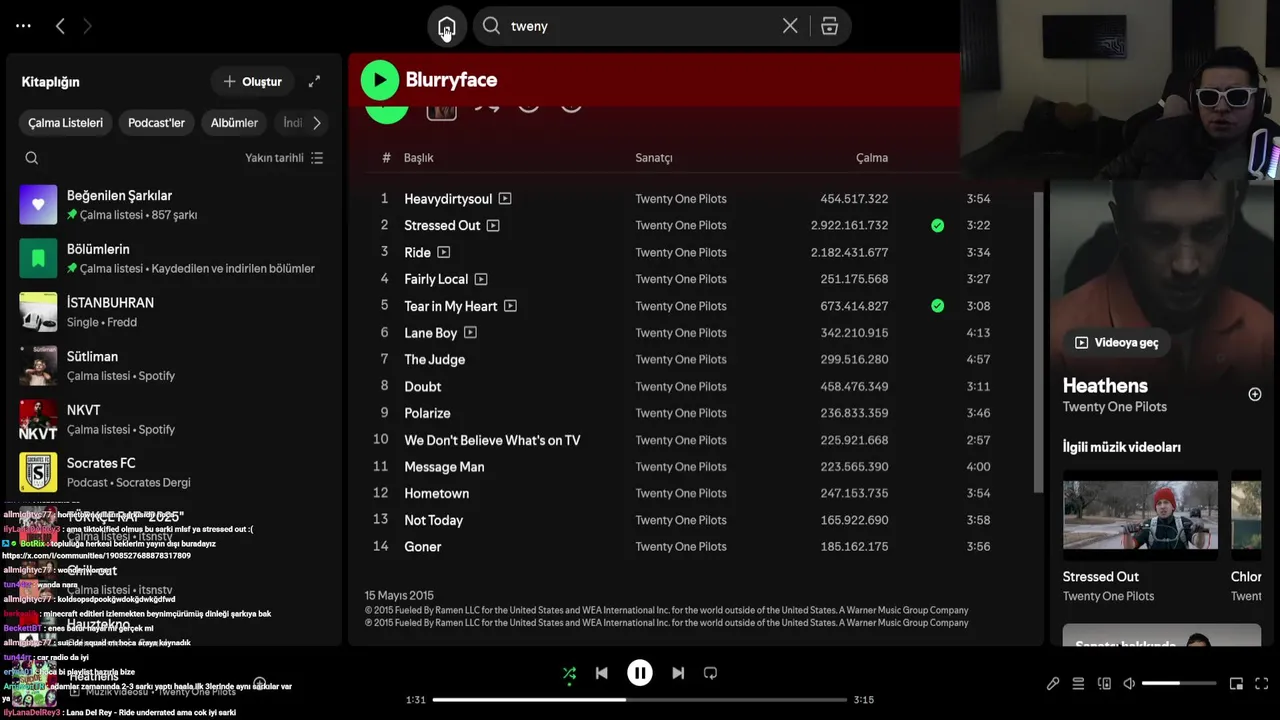
Task: Click video icon next to Lane Boy
Action: tap(470, 333)
